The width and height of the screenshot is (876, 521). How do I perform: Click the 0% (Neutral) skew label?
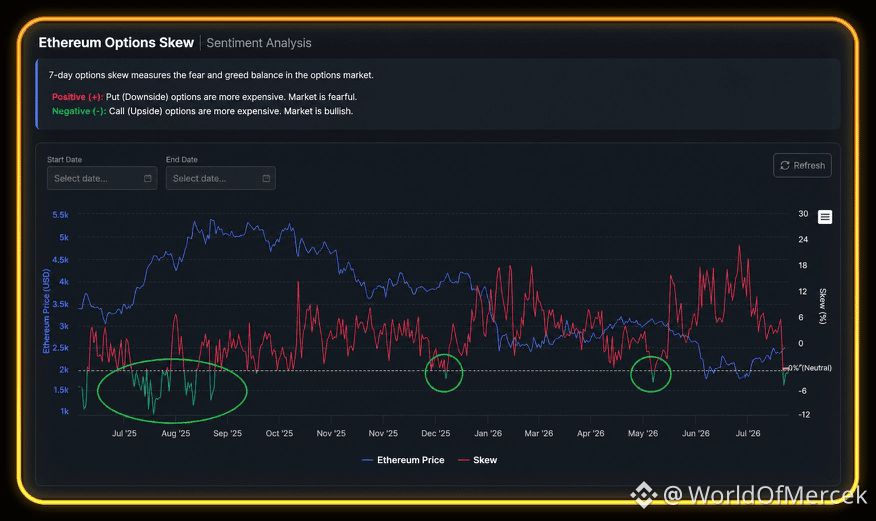[x=810, y=368]
